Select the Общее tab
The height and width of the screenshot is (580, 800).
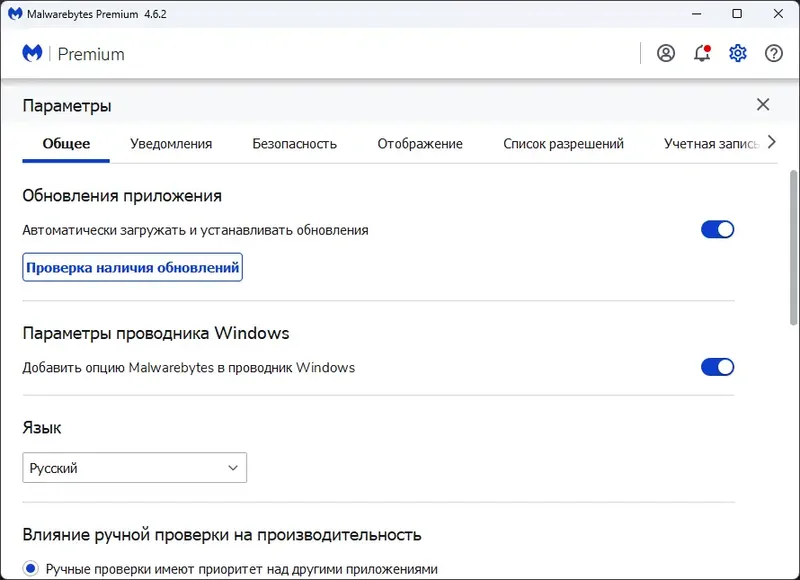(x=65, y=143)
